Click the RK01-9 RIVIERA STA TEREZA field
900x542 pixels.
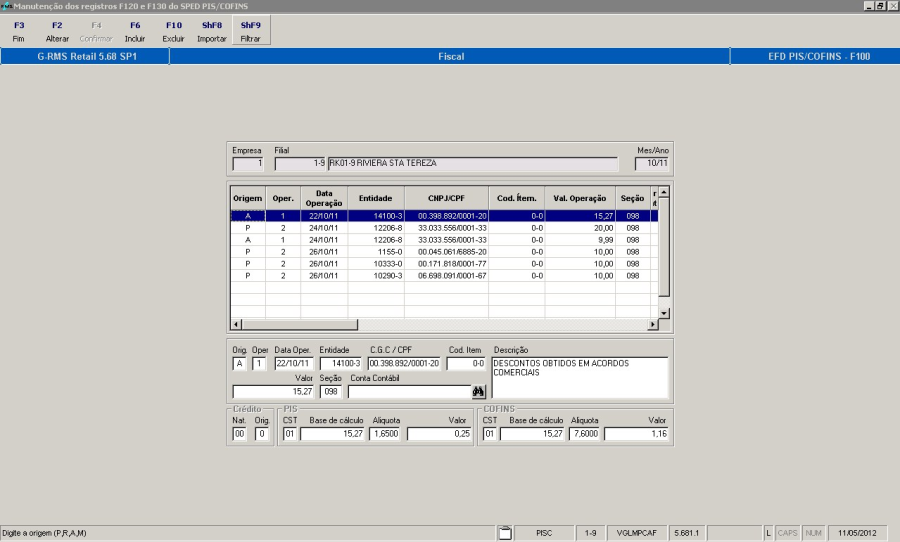coord(473,164)
